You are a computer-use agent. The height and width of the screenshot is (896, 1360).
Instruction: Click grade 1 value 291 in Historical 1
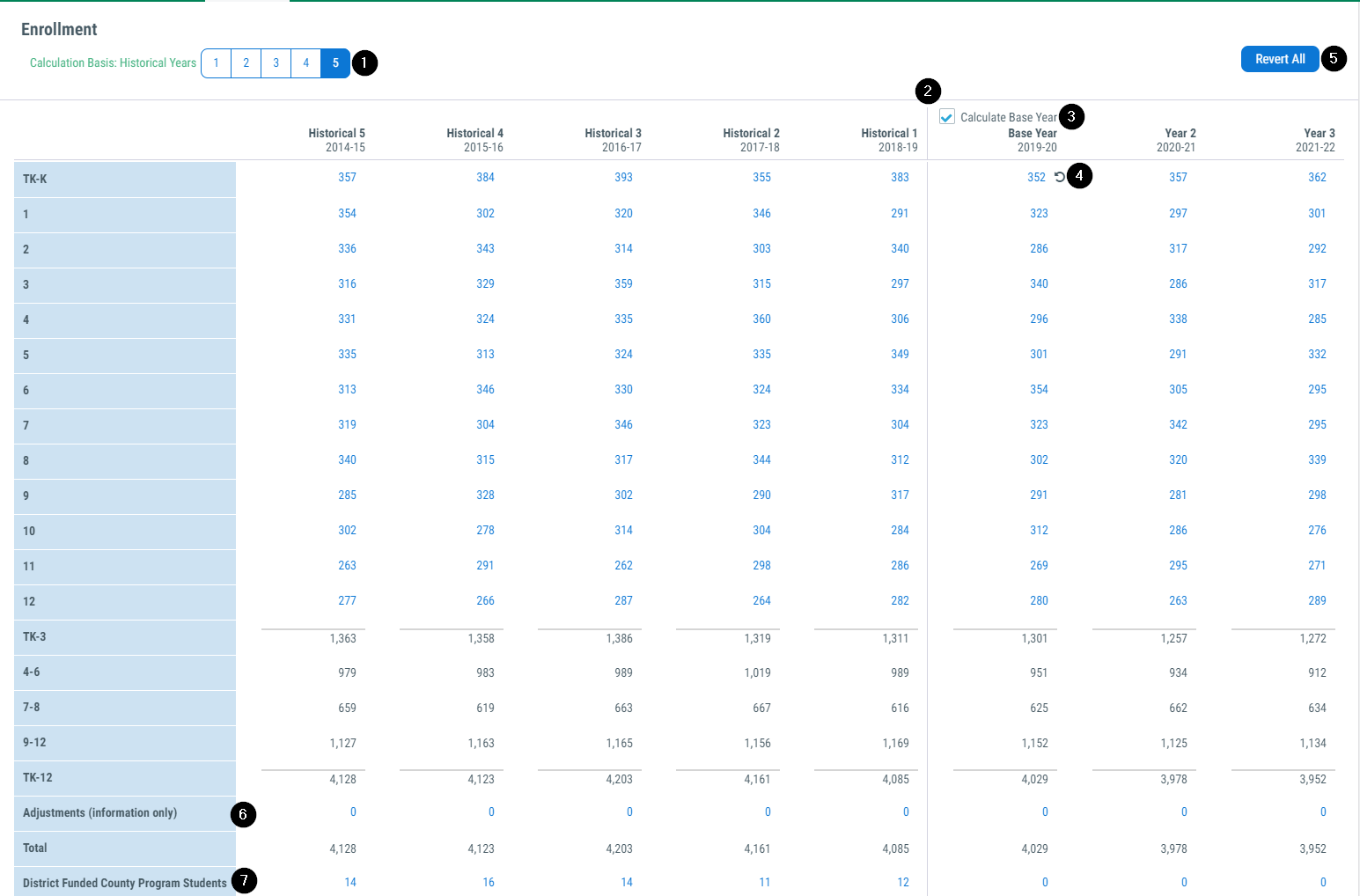901,214
